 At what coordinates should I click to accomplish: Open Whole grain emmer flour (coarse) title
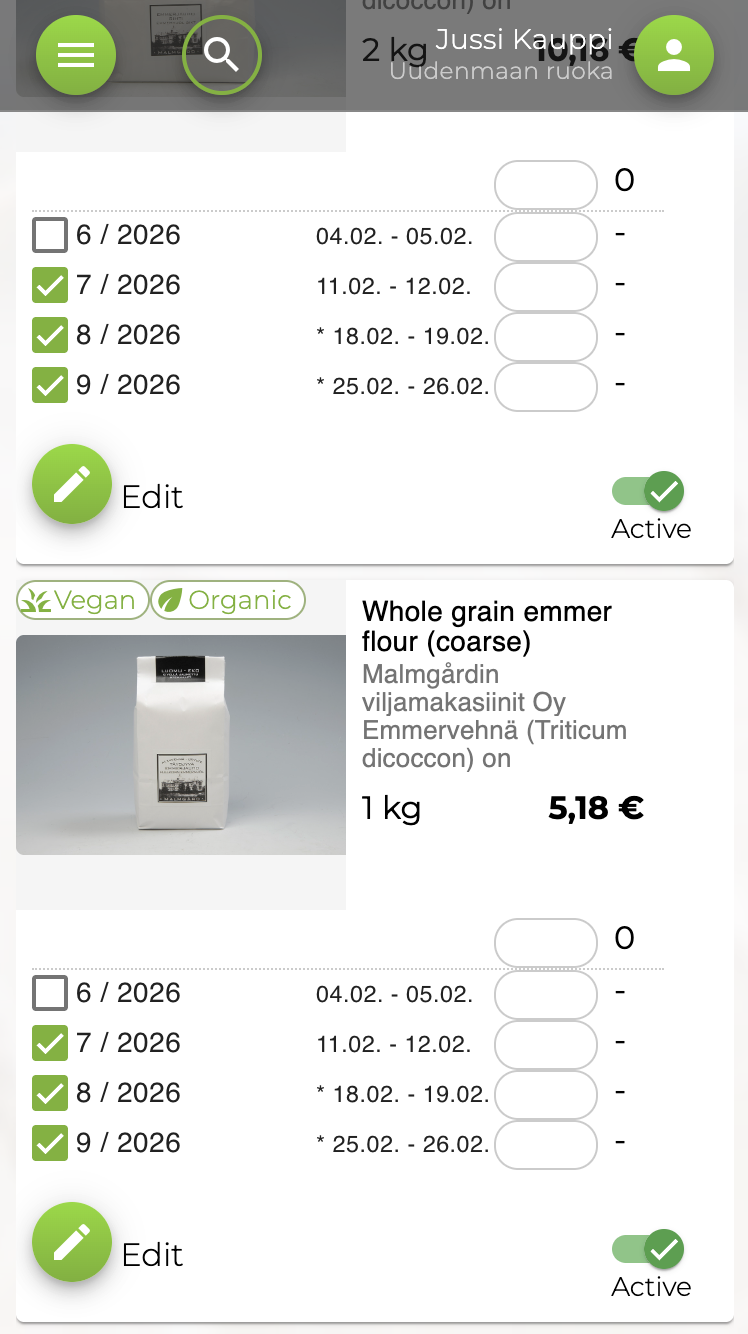(486, 625)
